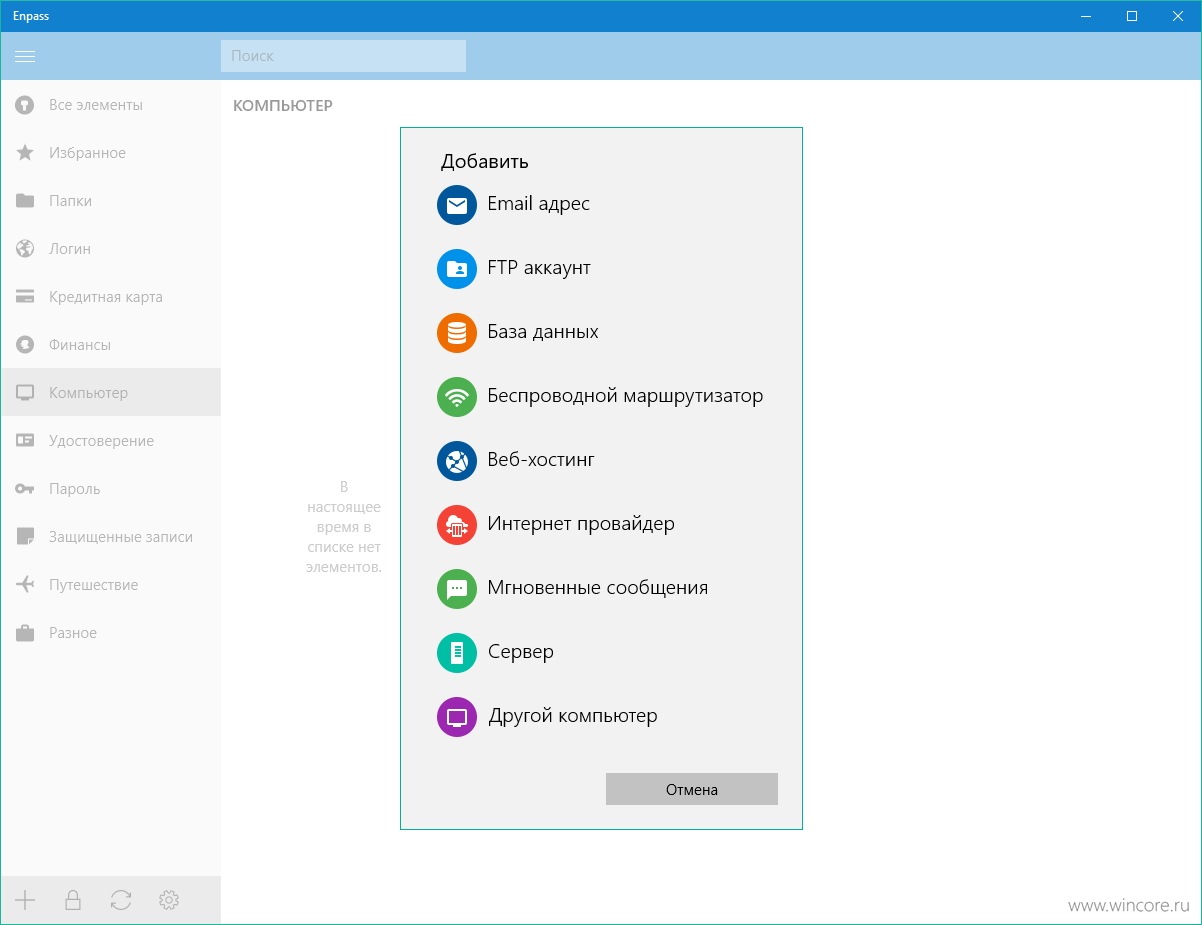Select Разное category
Image resolution: width=1202 pixels, height=925 pixels.
[x=110, y=632]
